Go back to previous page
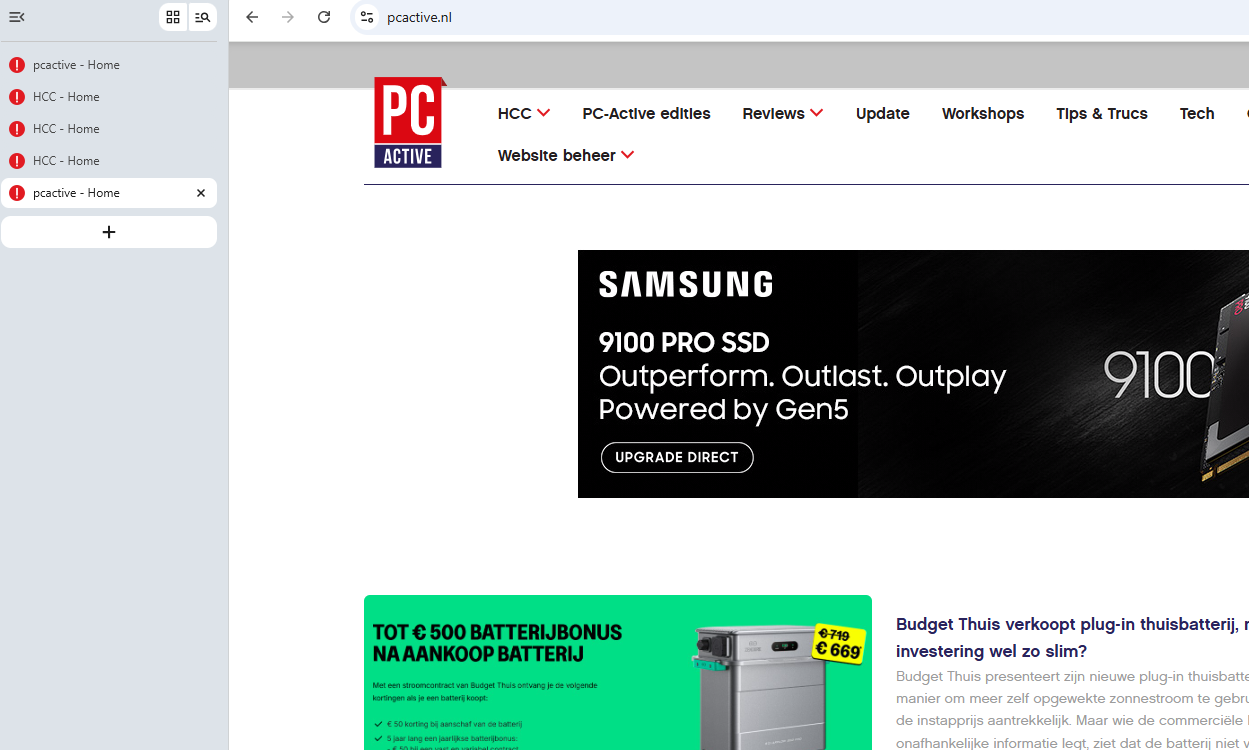 coord(252,17)
